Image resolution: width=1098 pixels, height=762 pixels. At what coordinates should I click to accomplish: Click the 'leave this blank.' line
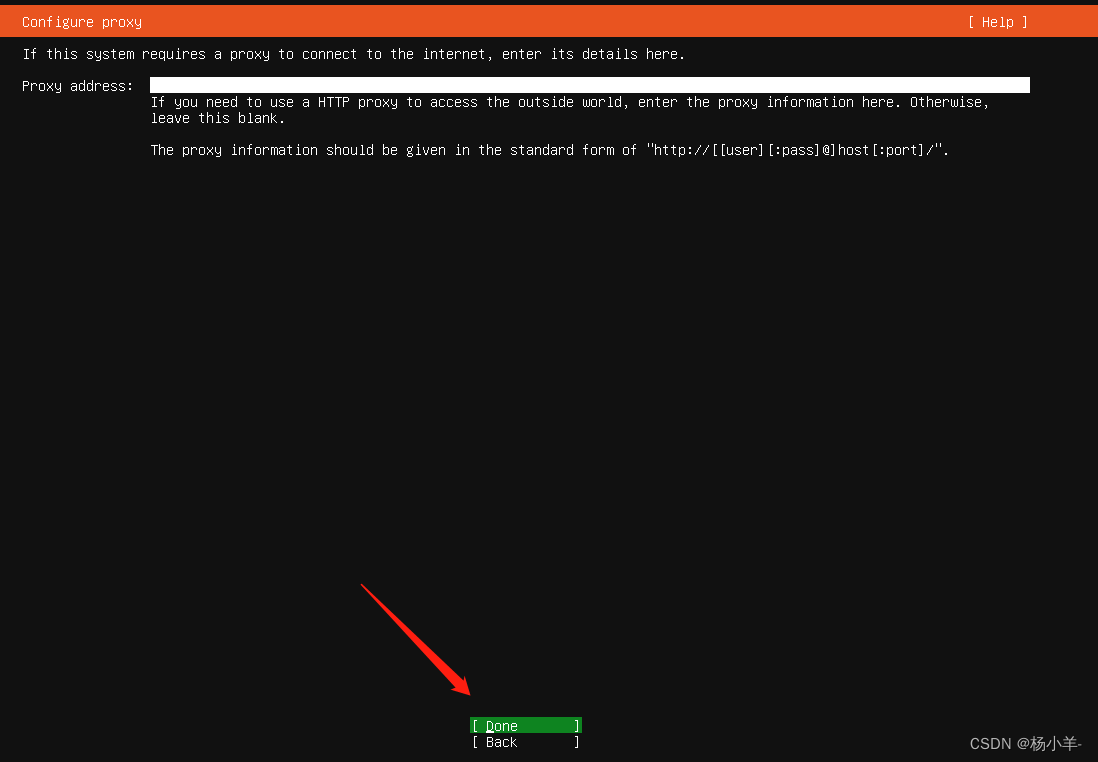click(218, 118)
